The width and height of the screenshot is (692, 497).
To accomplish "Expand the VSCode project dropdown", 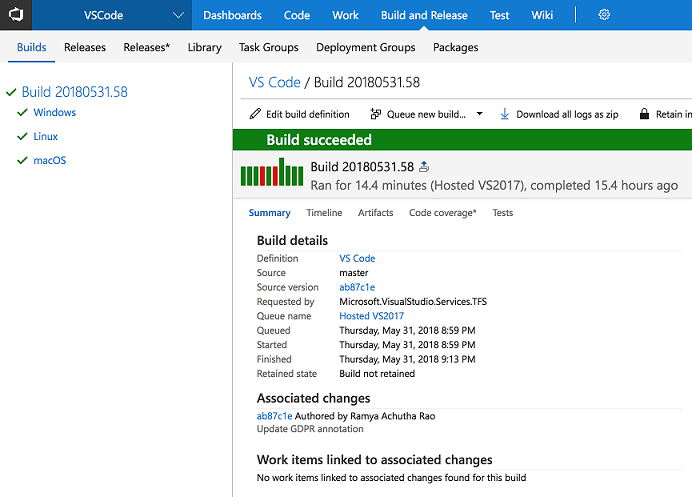I will pos(178,15).
